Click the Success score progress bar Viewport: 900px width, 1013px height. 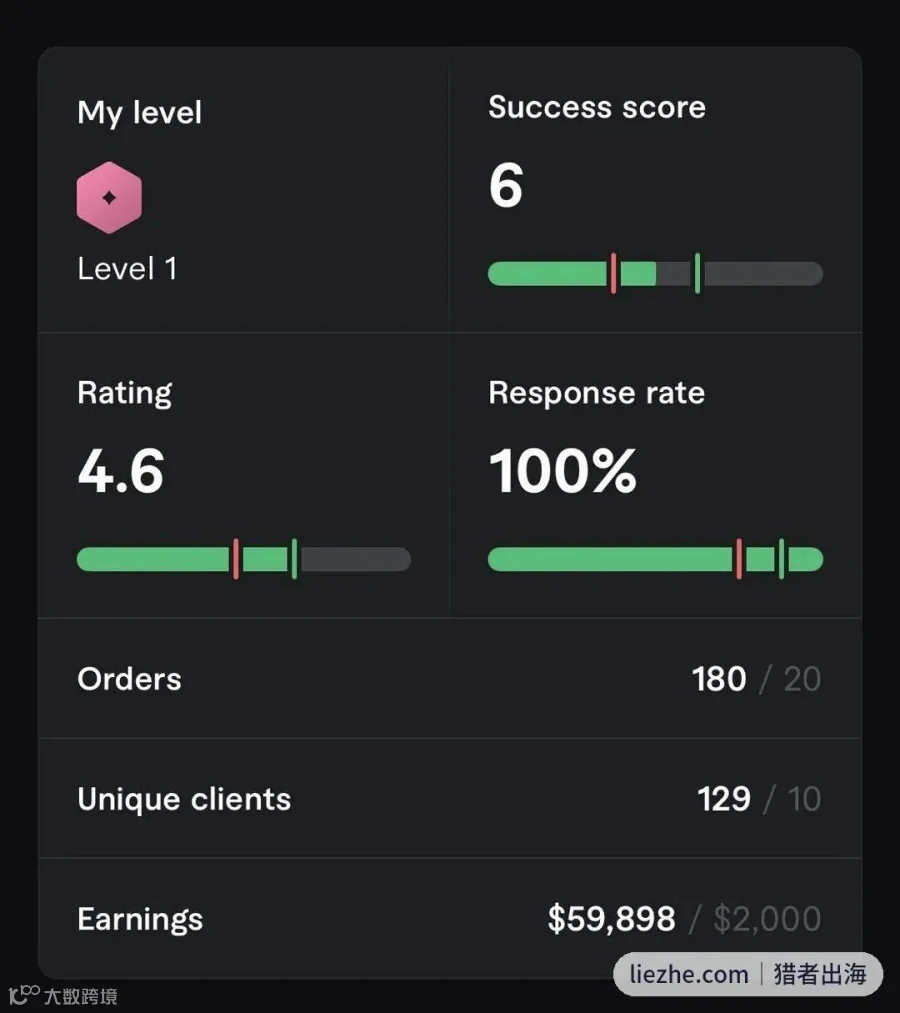tap(655, 274)
